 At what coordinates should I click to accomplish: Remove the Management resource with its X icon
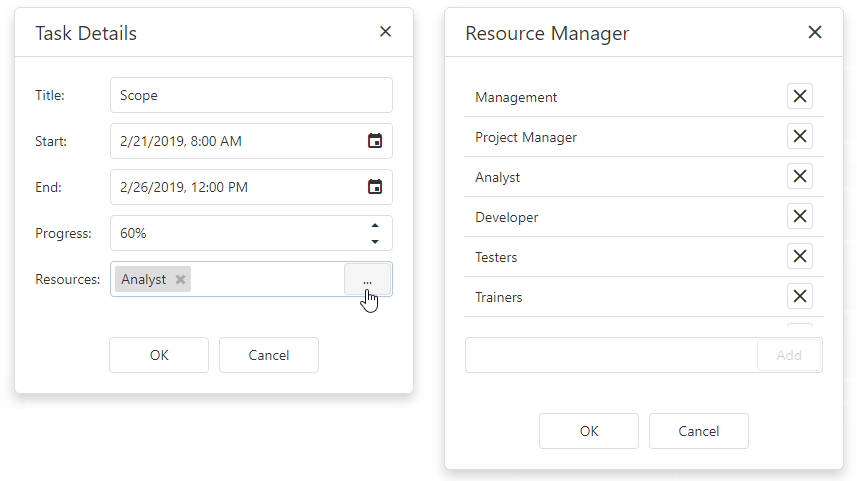(x=799, y=97)
